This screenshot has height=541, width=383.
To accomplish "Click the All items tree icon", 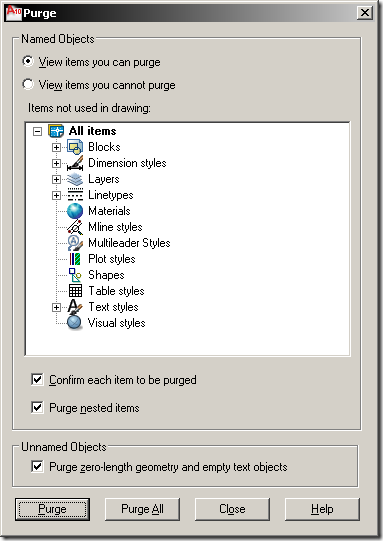I will click(x=56, y=131).
